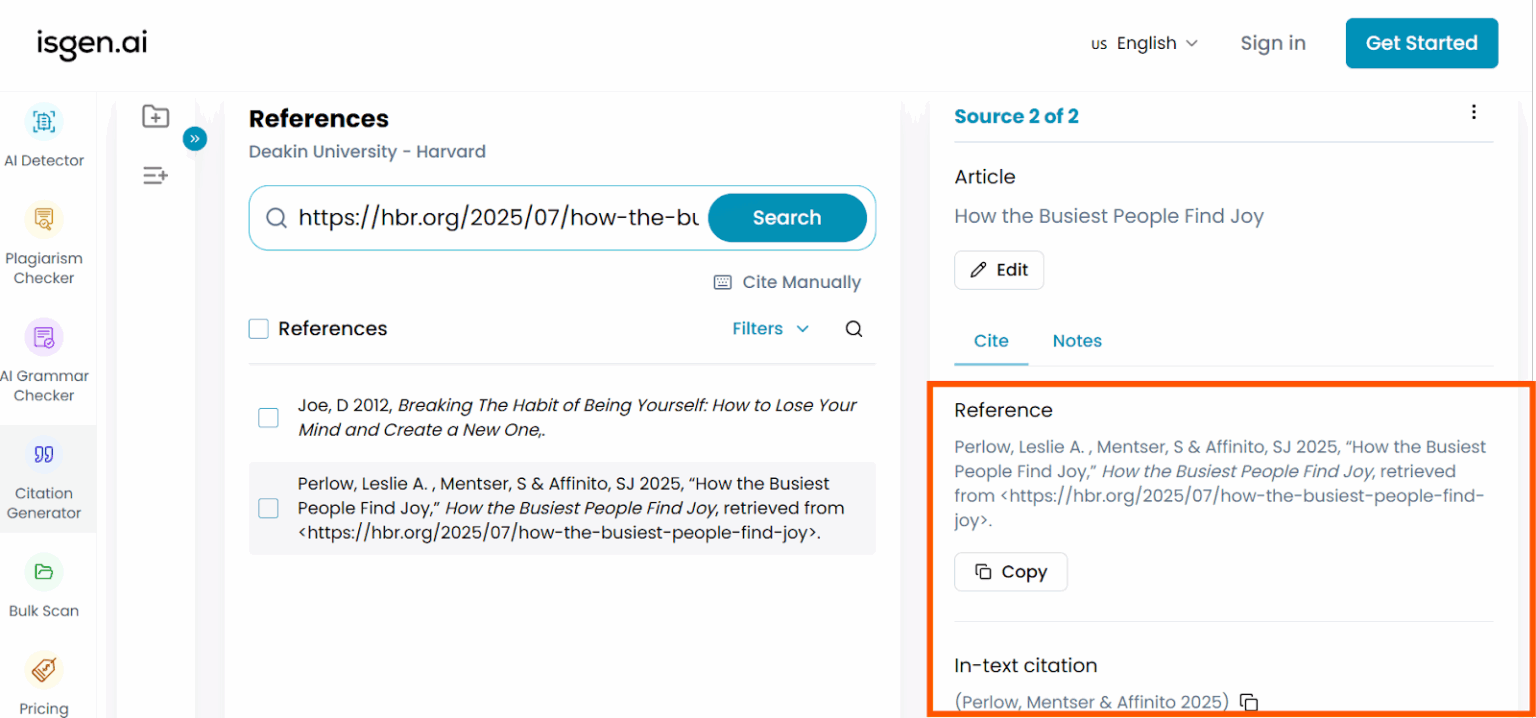
Task: Switch to the Notes tab
Action: 1077,340
